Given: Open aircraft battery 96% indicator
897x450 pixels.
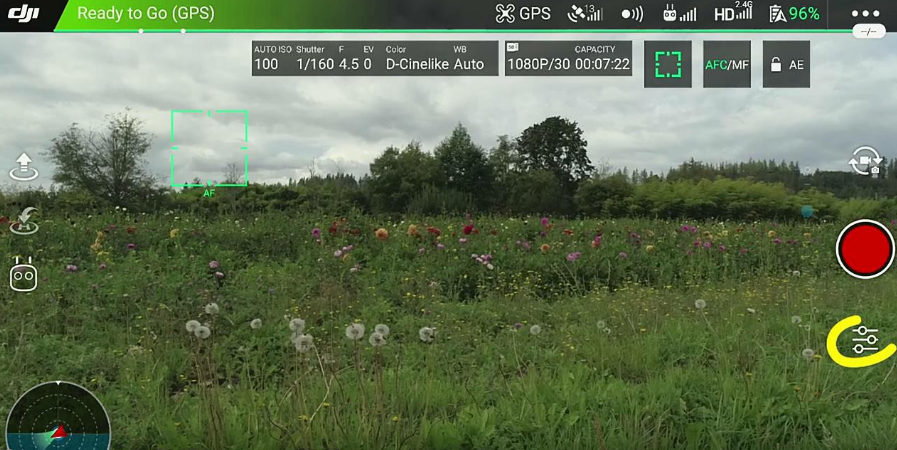Looking at the screenshot, I should click(795, 14).
